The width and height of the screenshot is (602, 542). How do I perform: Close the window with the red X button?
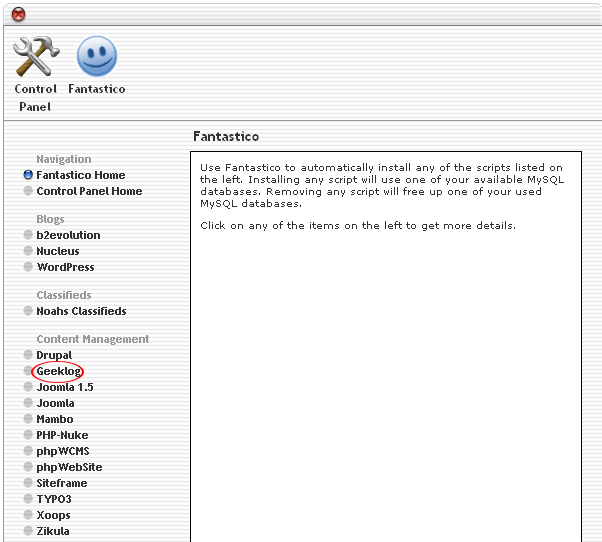(x=18, y=15)
